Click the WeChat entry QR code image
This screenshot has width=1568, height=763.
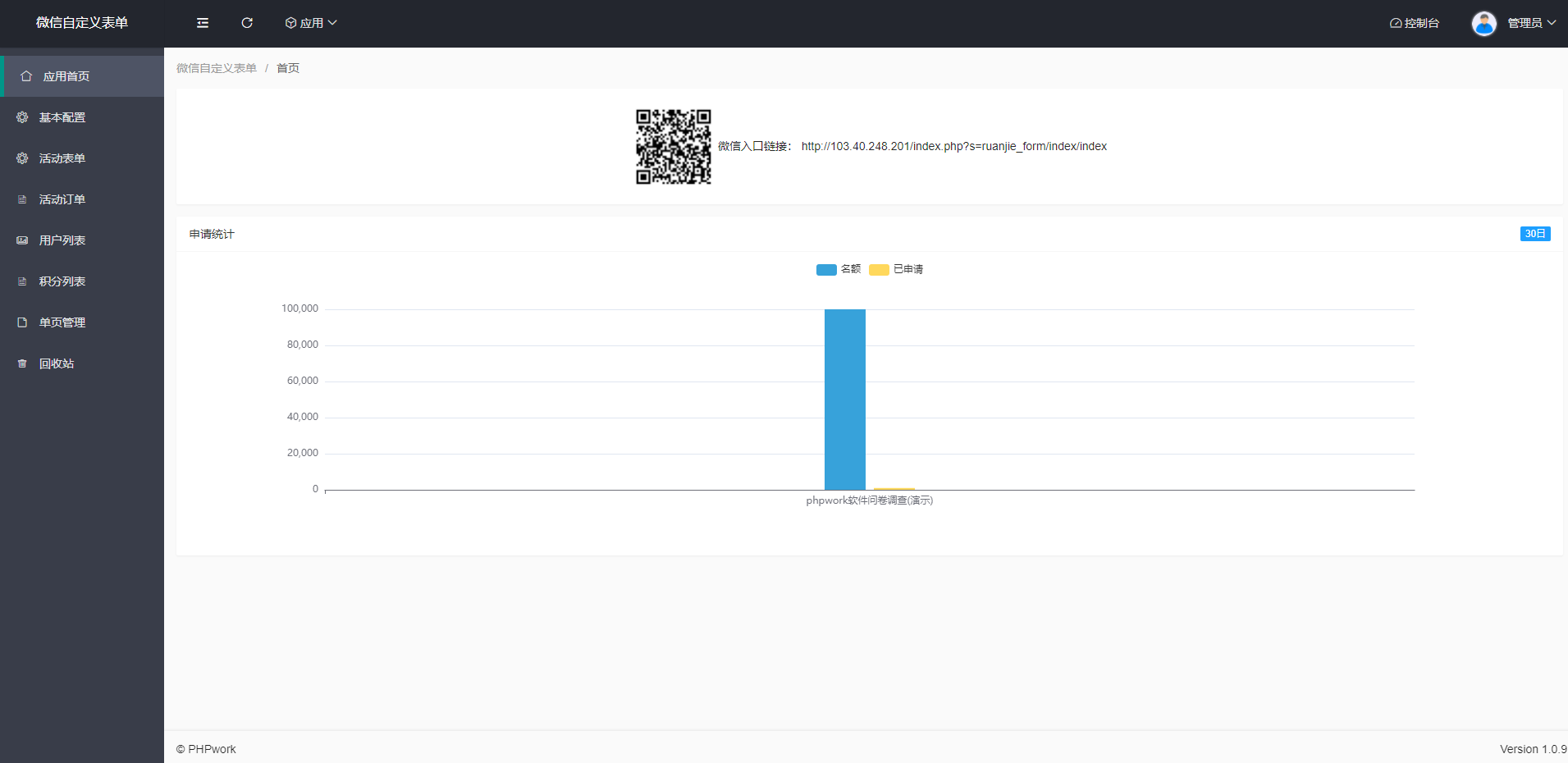pyautogui.click(x=673, y=147)
